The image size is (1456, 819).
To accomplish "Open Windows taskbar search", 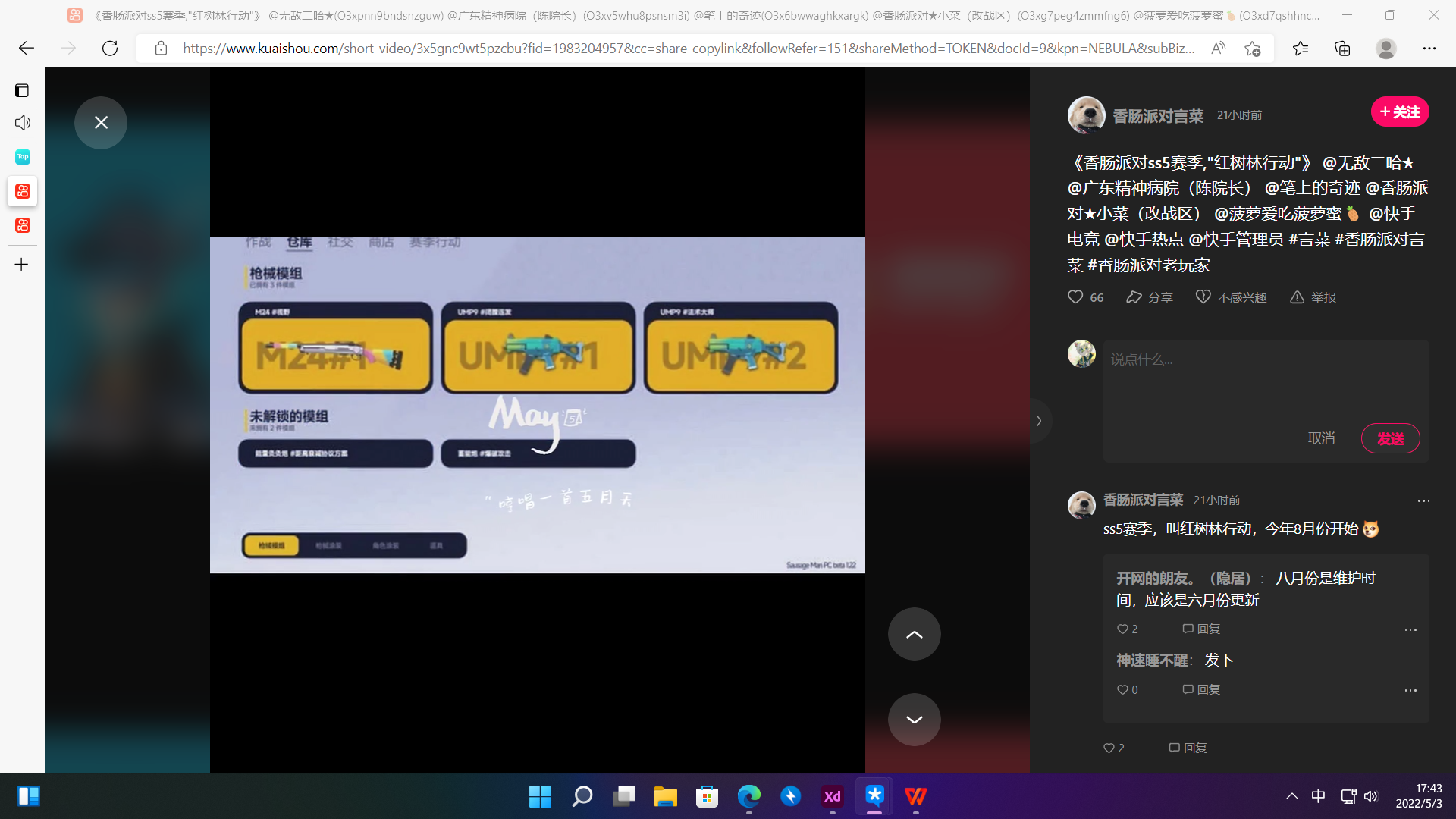I will [x=582, y=796].
